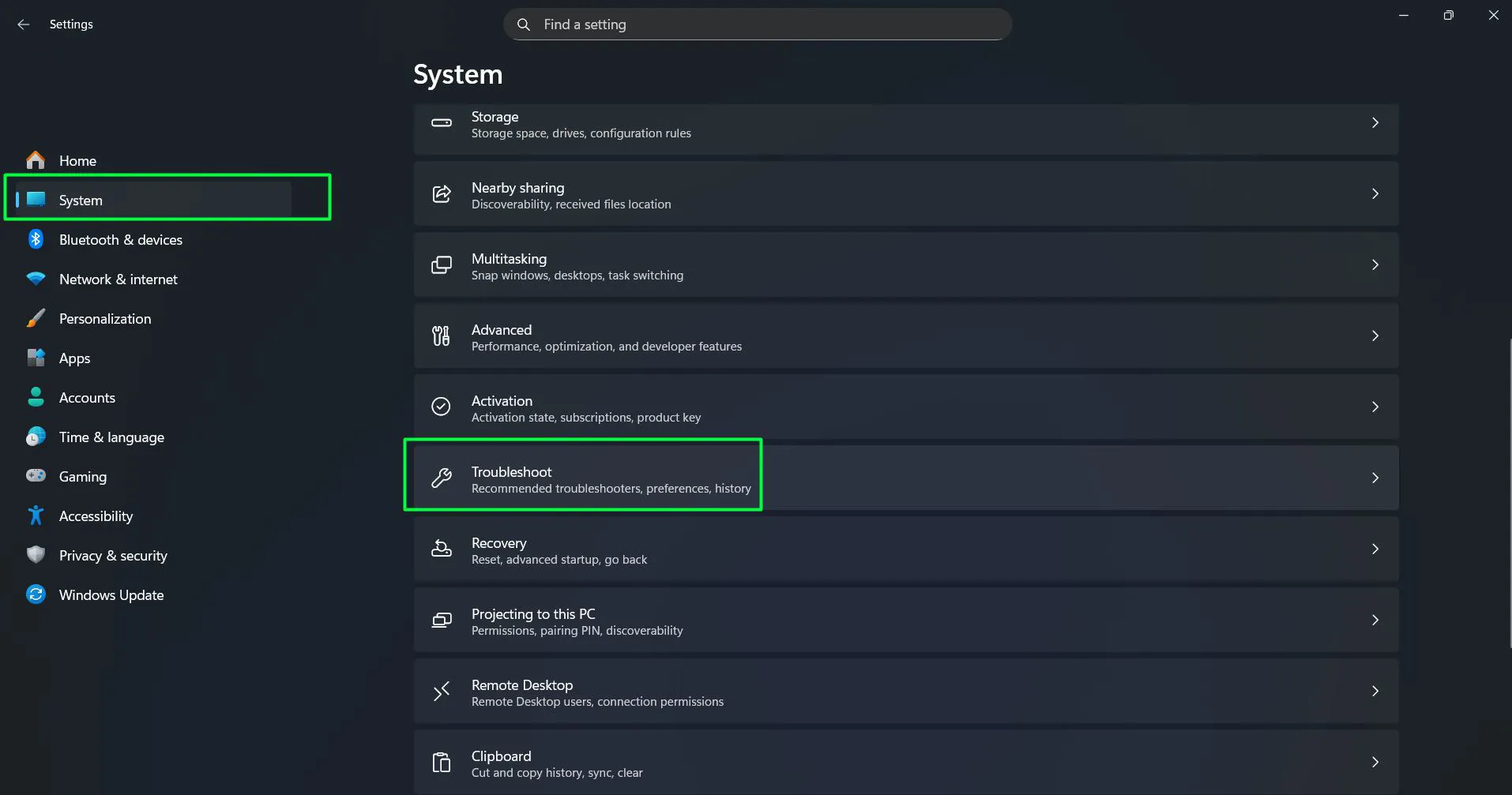Screen dimensions: 1512x795
Task: Click the Windows Update icon in sidebar
Action: pos(36,594)
